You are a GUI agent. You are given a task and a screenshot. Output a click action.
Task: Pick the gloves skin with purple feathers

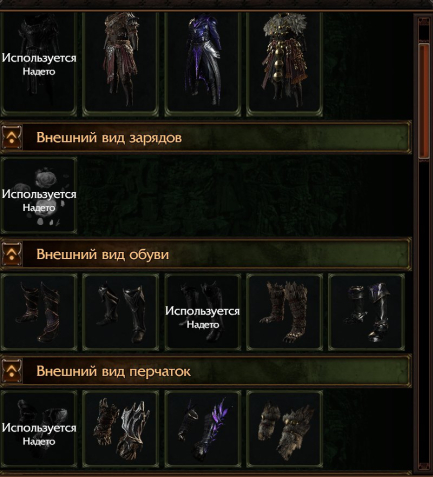[203, 429]
